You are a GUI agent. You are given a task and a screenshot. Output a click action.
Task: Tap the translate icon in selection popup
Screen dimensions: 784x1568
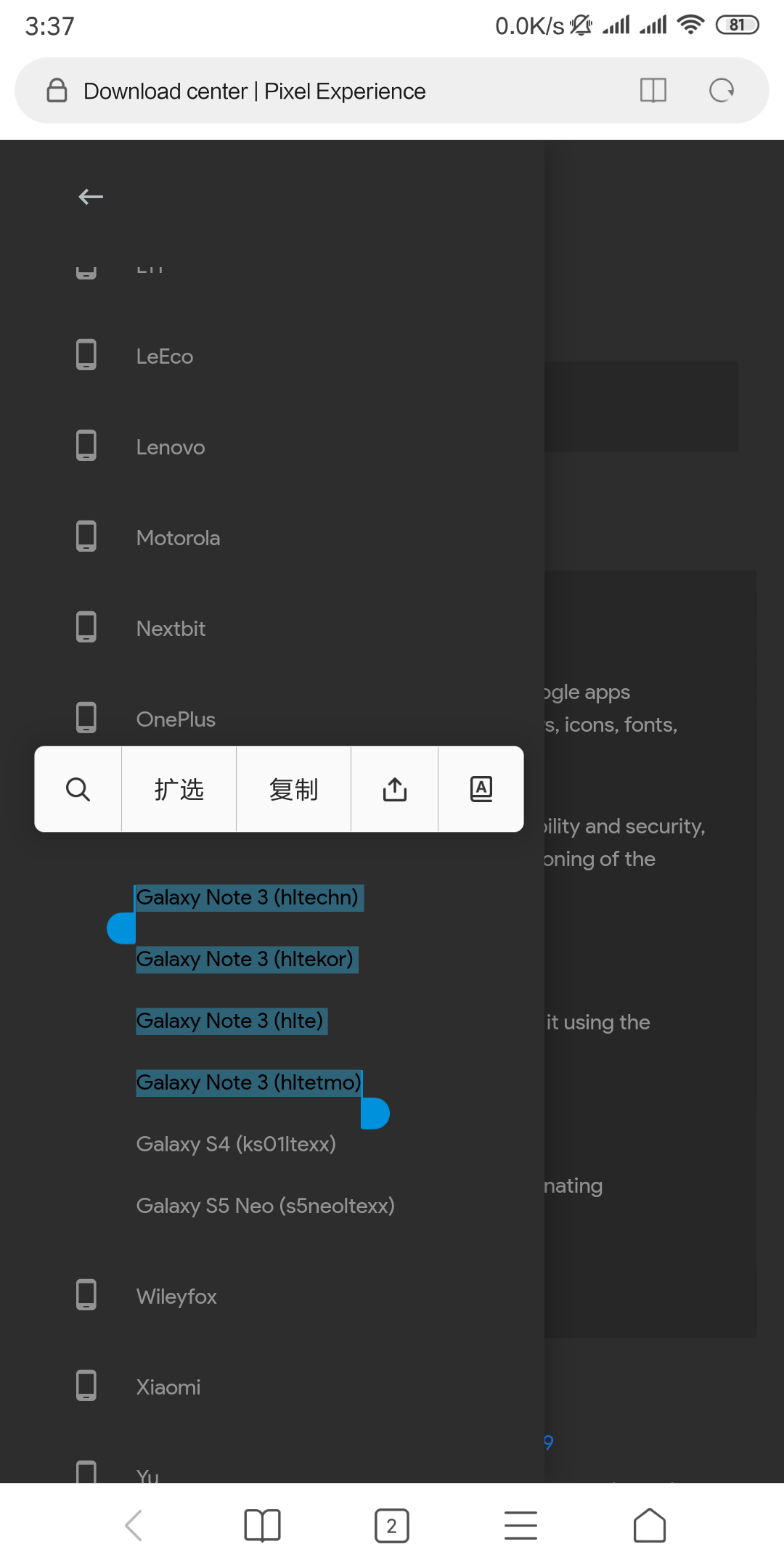coord(481,789)
